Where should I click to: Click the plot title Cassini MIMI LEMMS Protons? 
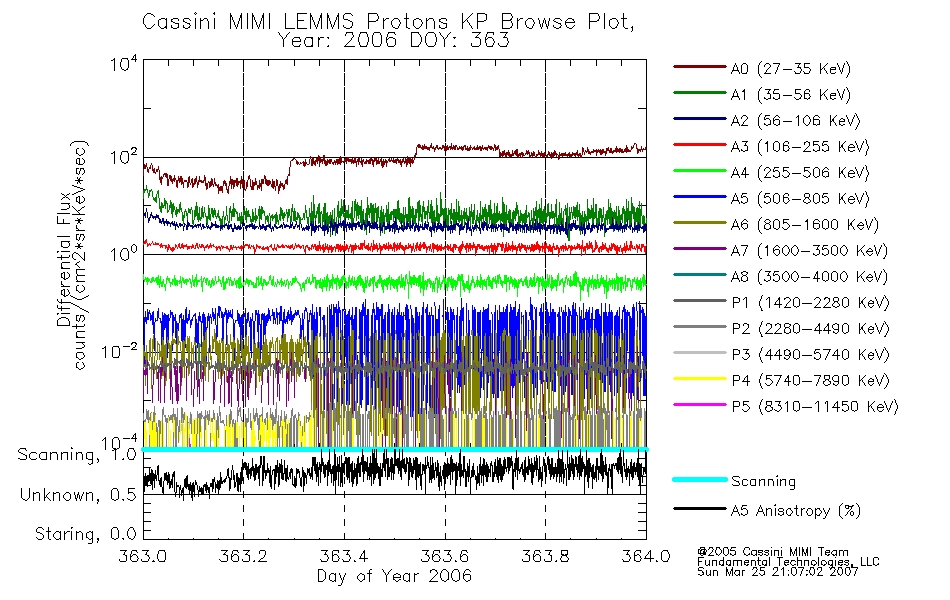pos(388,21)
